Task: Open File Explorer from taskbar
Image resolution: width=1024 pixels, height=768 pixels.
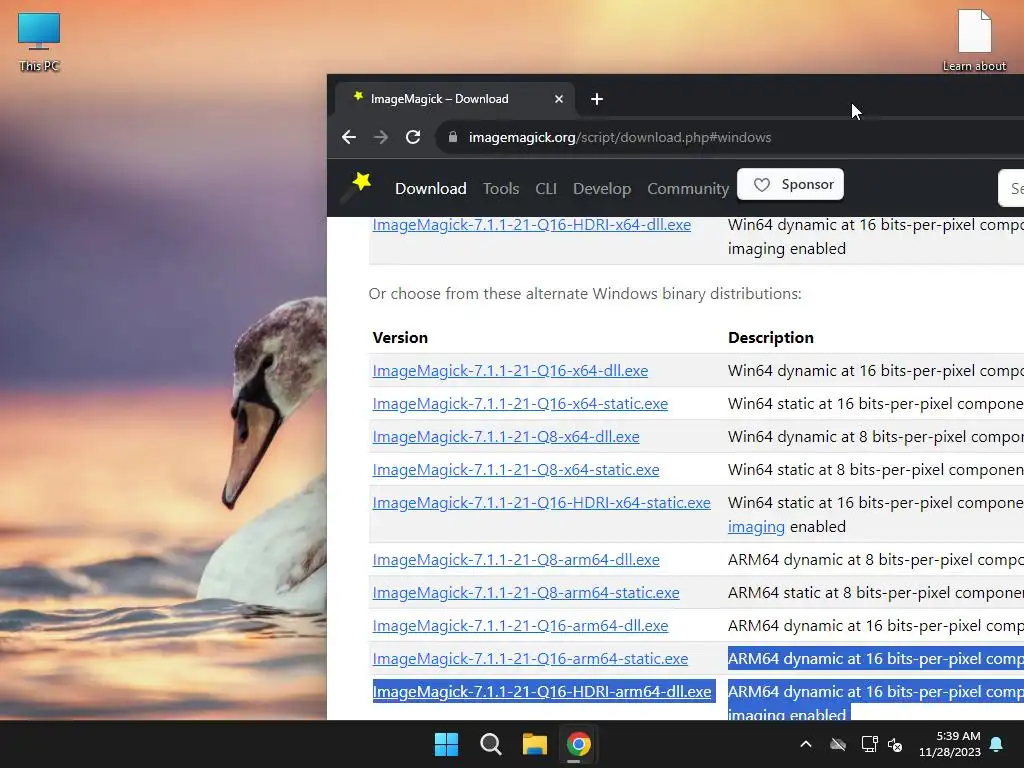Action: 534,744
